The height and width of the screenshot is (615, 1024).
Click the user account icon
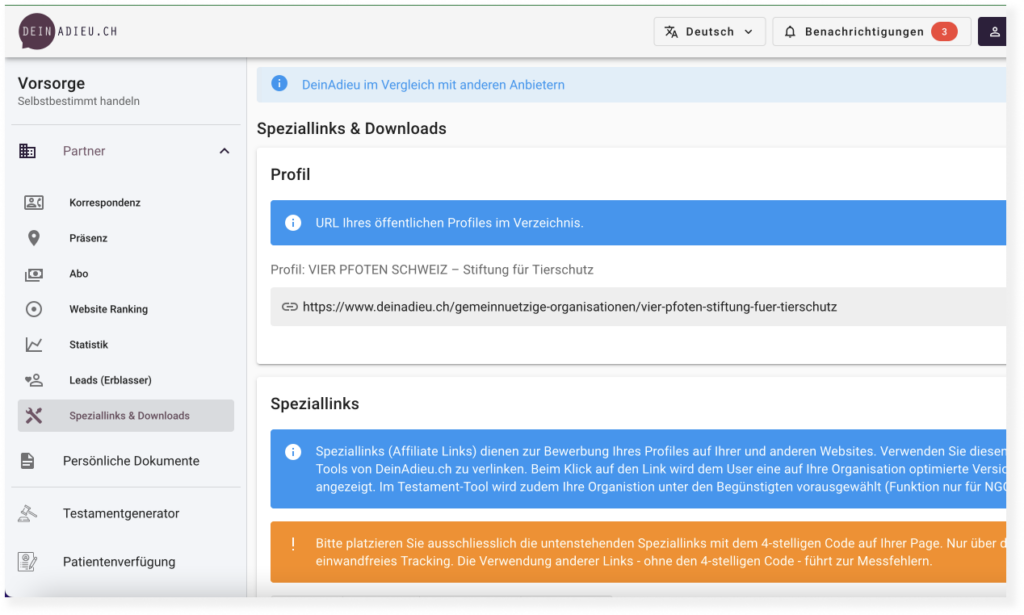pos(994,32)
